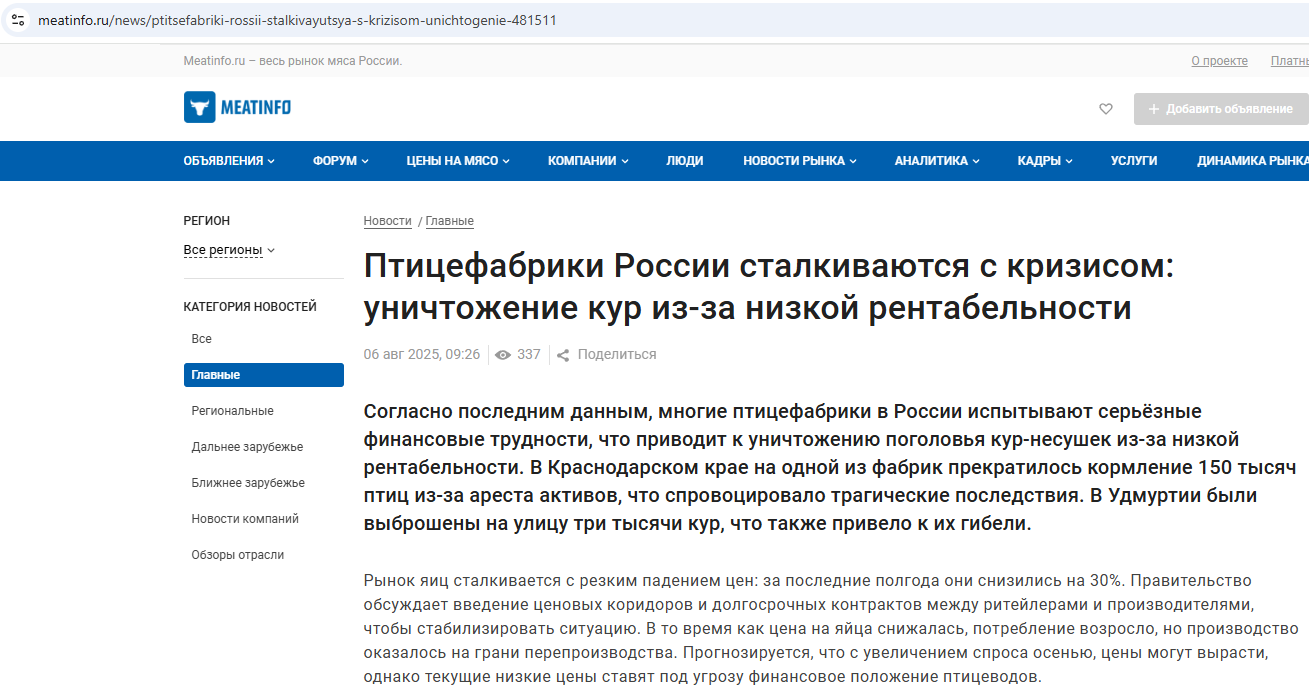The height and width of the screenshot is (688, 1309).
Task: Click the date 06 авг 2025, 09:26
Action: 422,355
